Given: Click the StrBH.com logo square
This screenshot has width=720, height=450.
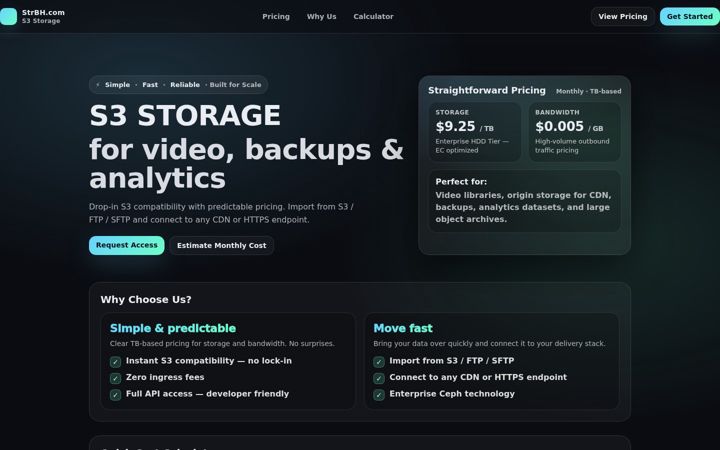Looking at the screenshot, I should [x=8, y=17].
